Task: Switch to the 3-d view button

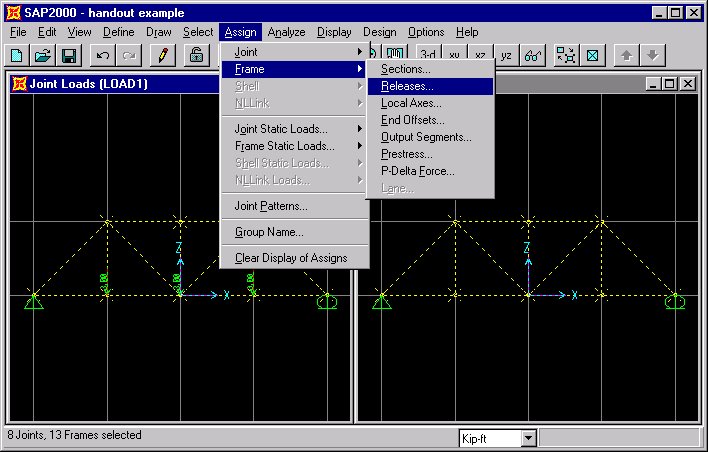Action: (428, 56)
